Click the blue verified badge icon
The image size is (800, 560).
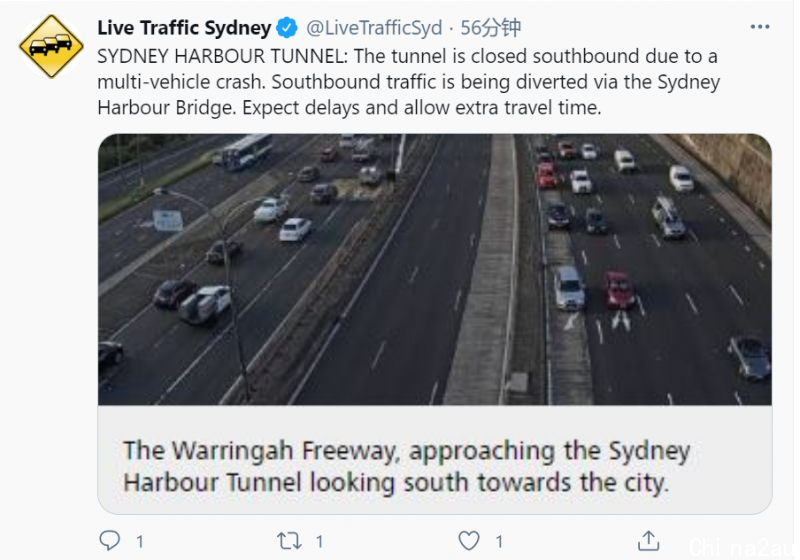coord(287,28)
